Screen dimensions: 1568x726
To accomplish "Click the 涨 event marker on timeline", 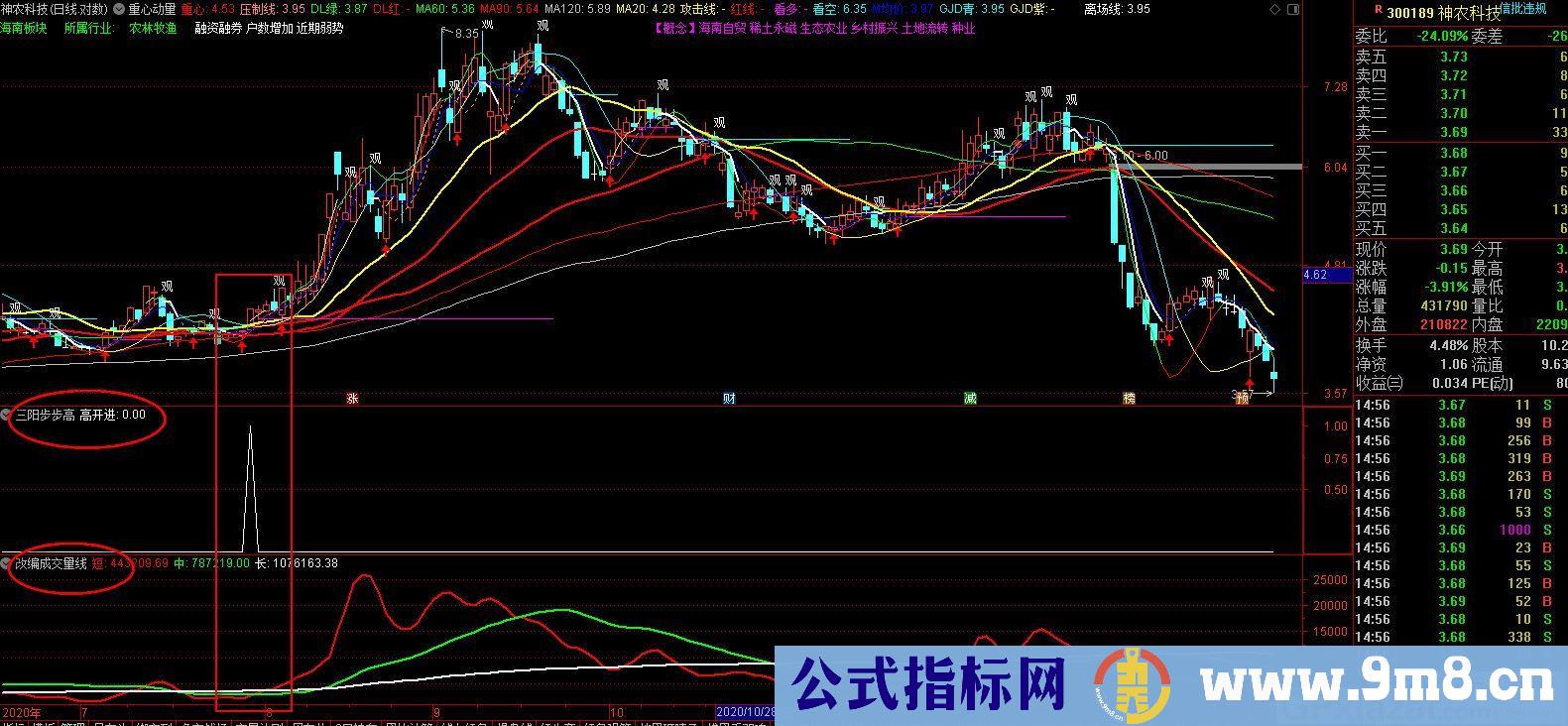I will 352,399.
